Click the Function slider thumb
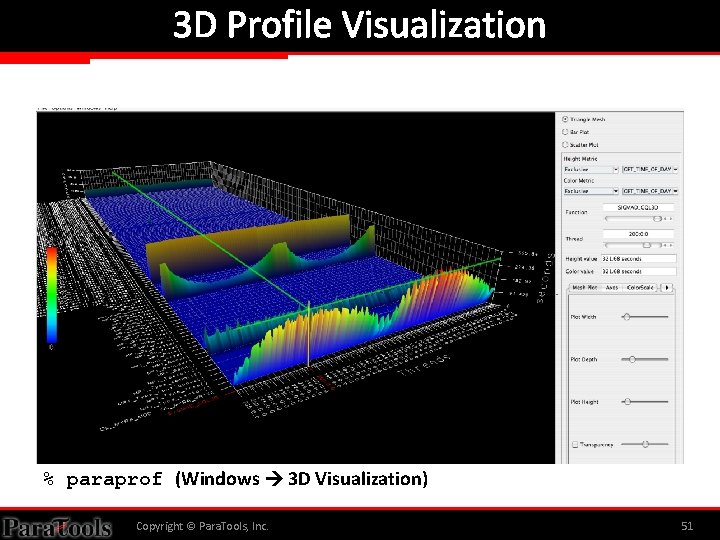720x540 pixels. [x=657, y=219]
